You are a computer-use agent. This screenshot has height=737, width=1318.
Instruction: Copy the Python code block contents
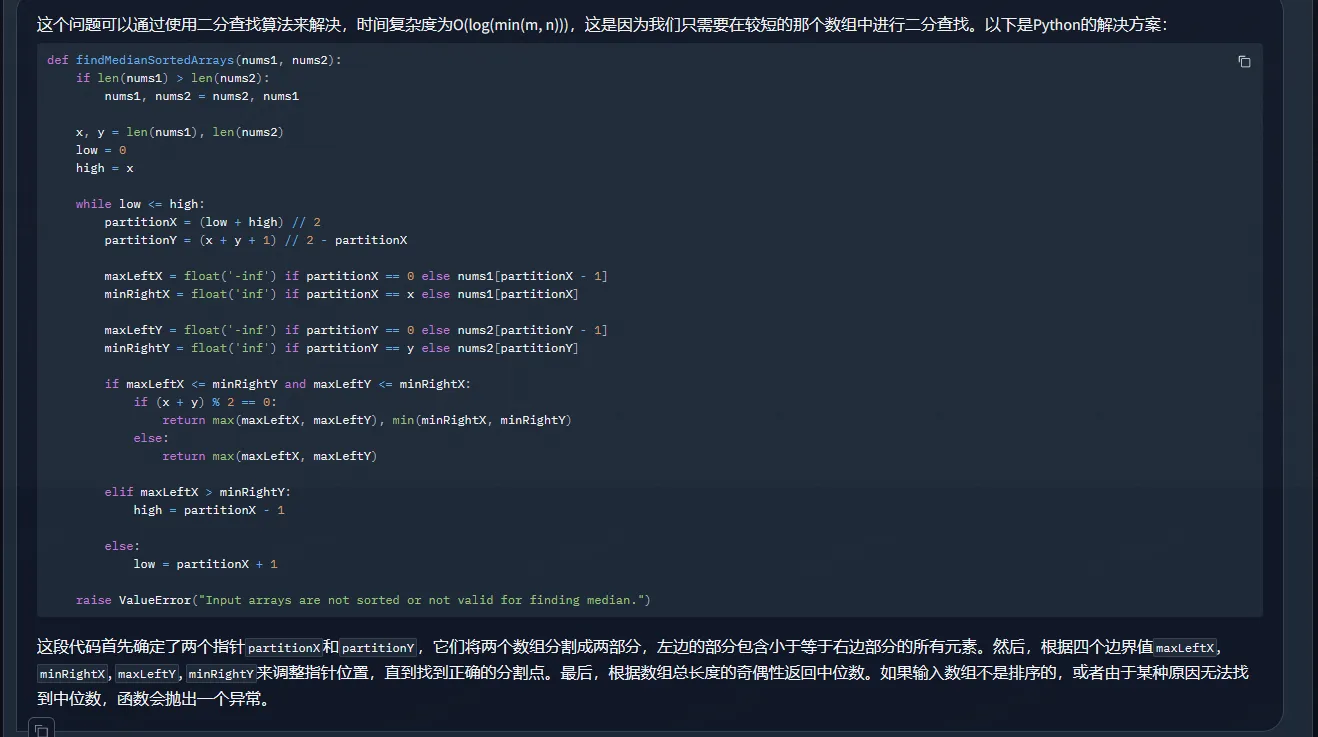coord(1244,61)
